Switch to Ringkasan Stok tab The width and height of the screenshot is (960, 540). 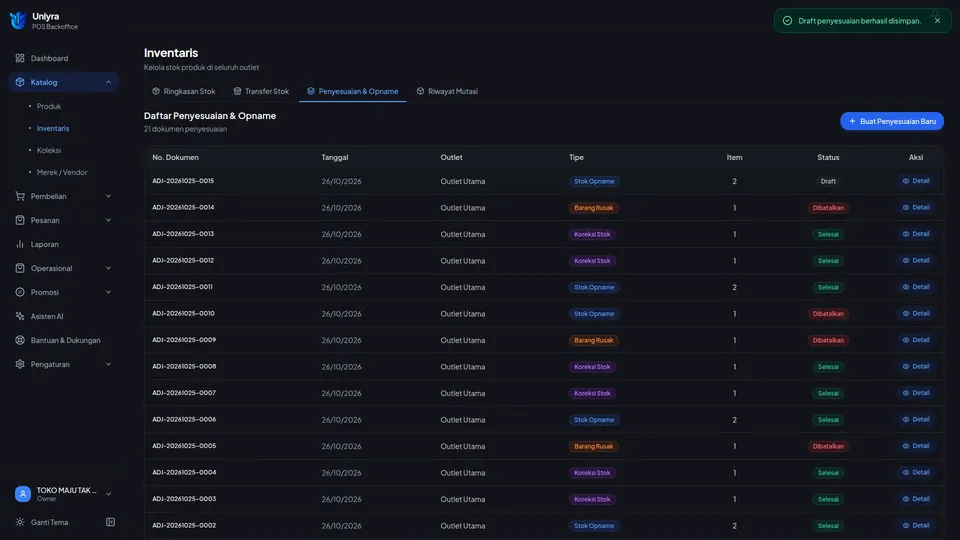[184, 91]
